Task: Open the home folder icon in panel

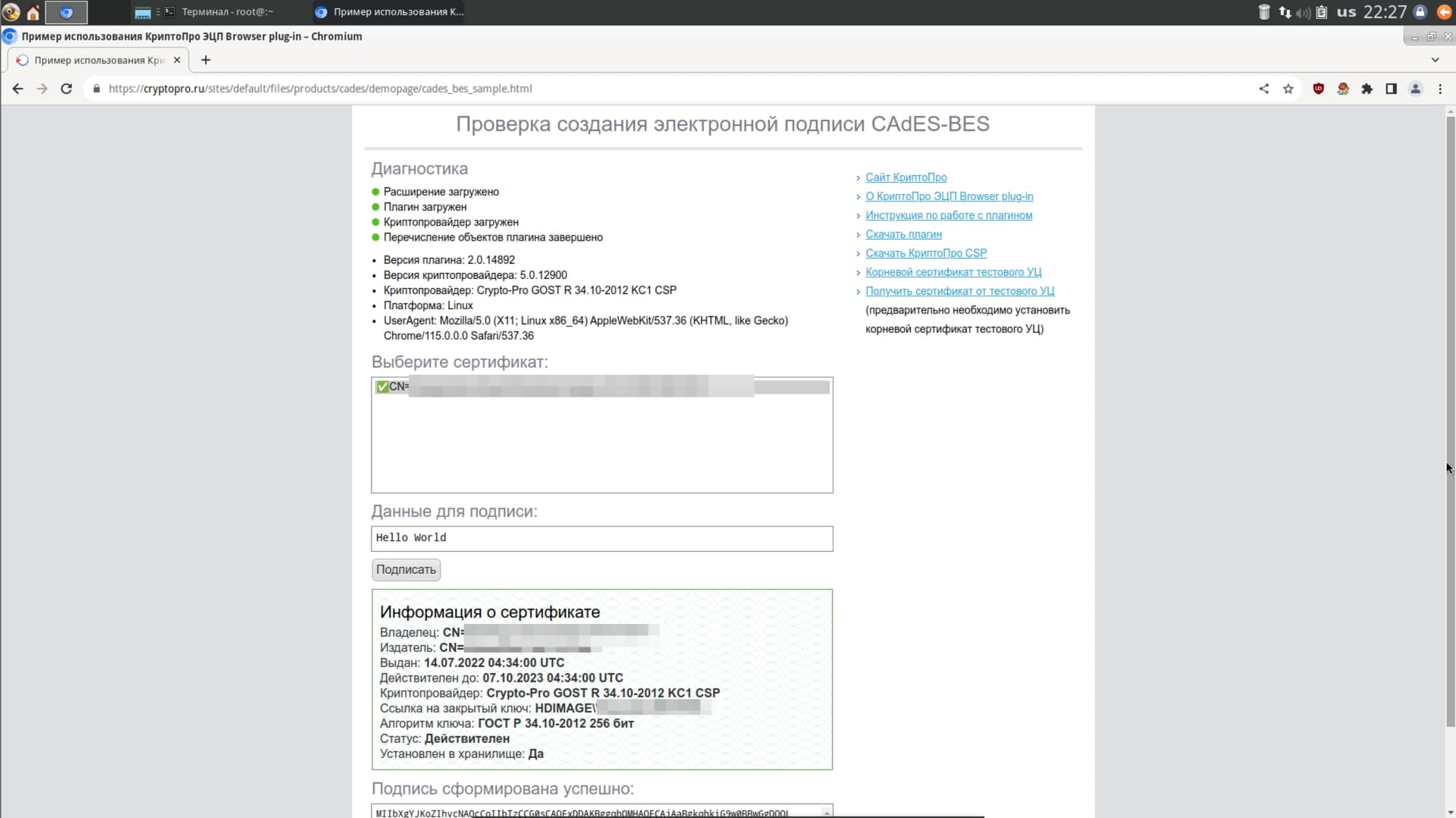Action: tap(33, 12)
